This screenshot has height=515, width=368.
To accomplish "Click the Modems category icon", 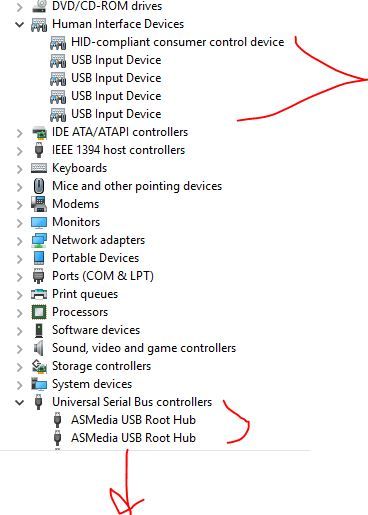I will point(39,204).
